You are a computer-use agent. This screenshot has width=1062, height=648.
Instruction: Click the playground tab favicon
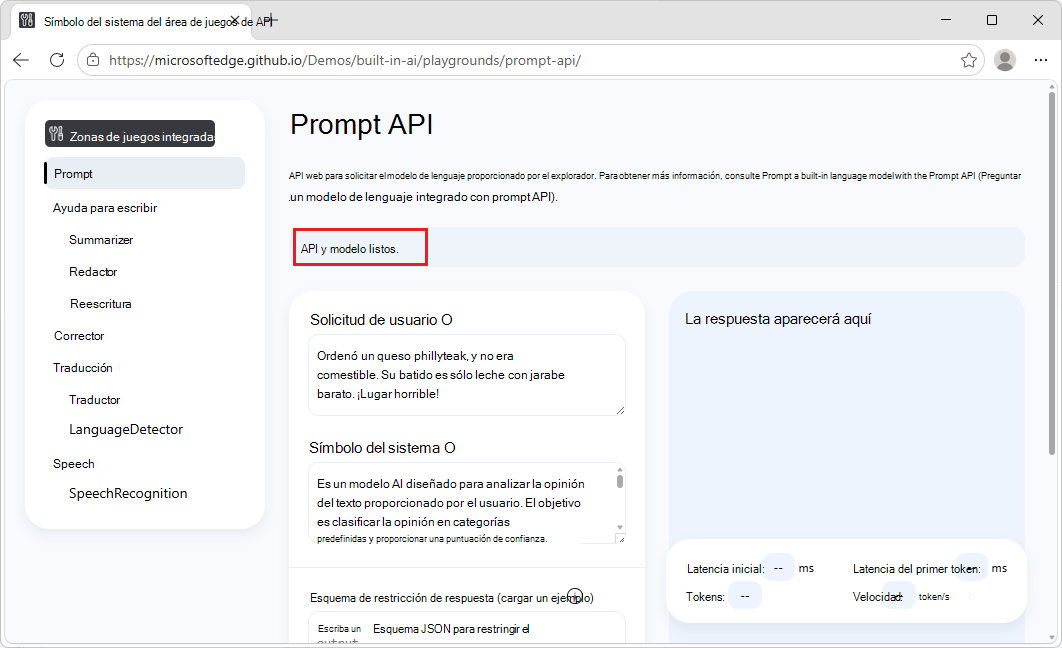click(x=27, y=20)
